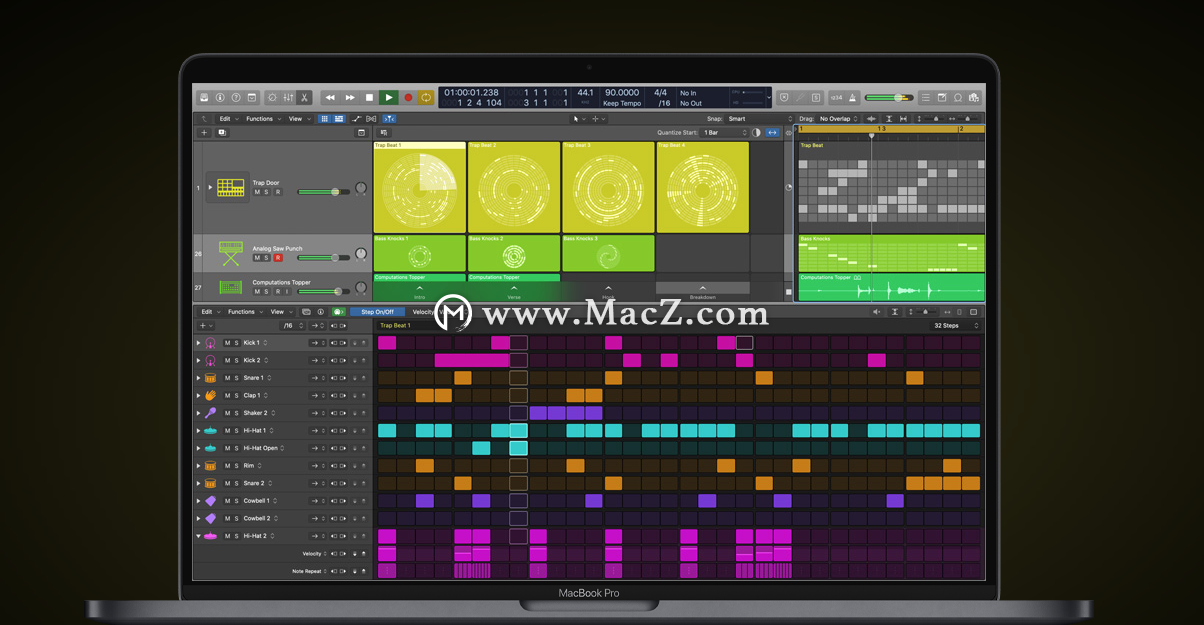This screenshot has height=625, width=1204.
Task: Open the Quantize Start dropdown set to 1 Bar
Action: tap(725, 132)
